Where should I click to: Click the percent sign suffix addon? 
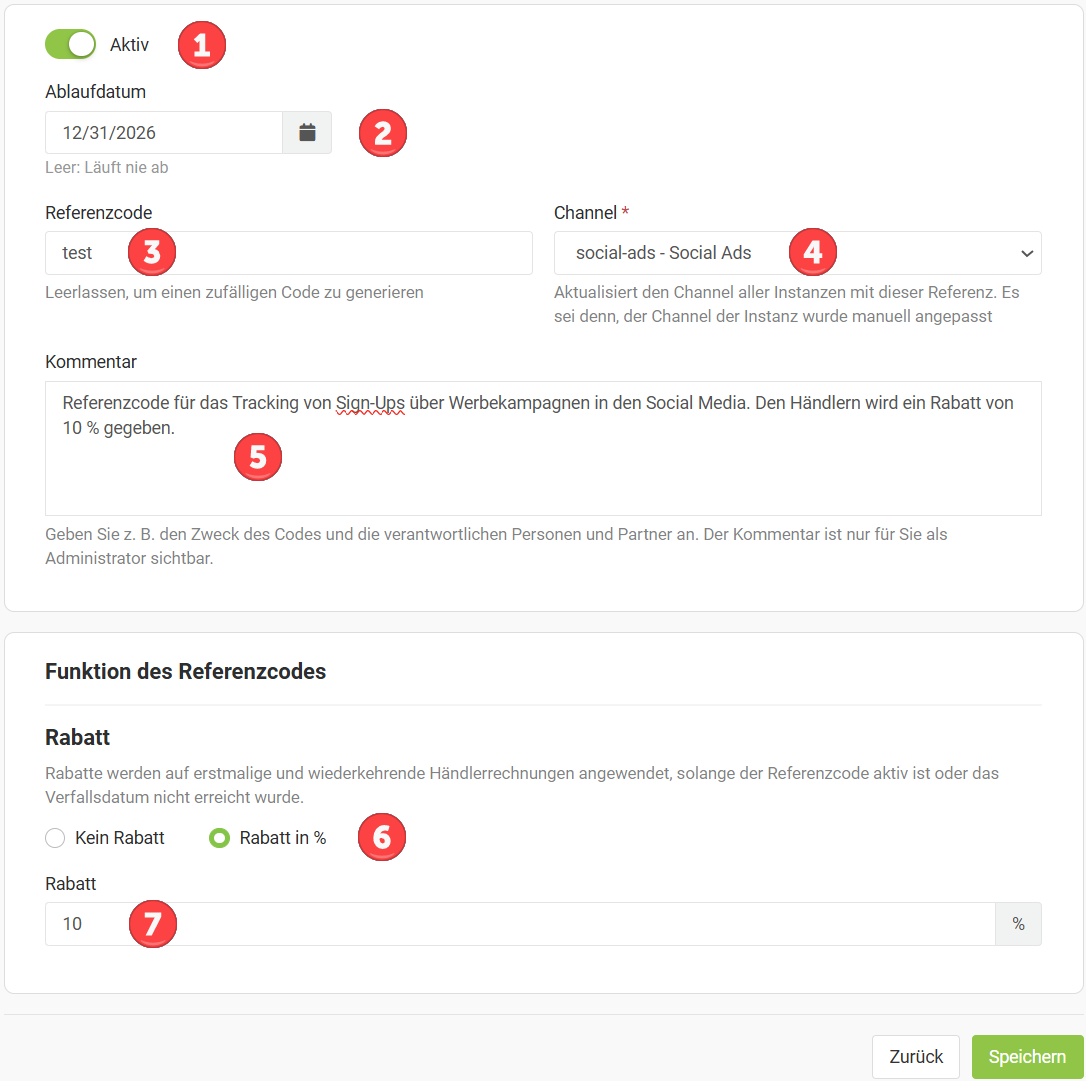tap(1018, 924)
